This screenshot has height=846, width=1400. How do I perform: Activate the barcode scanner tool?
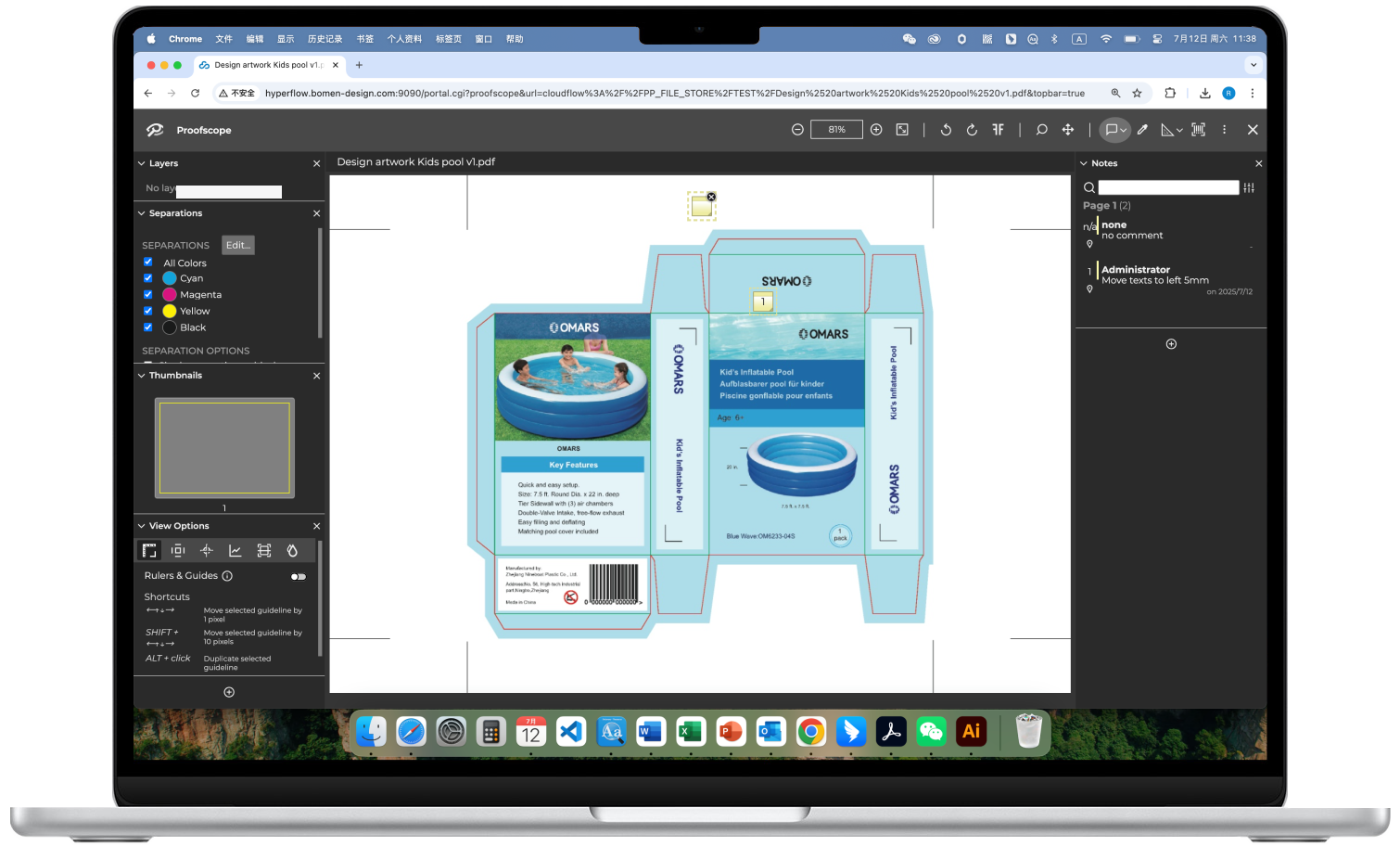pyautogui.click(x=1198, y=130)
